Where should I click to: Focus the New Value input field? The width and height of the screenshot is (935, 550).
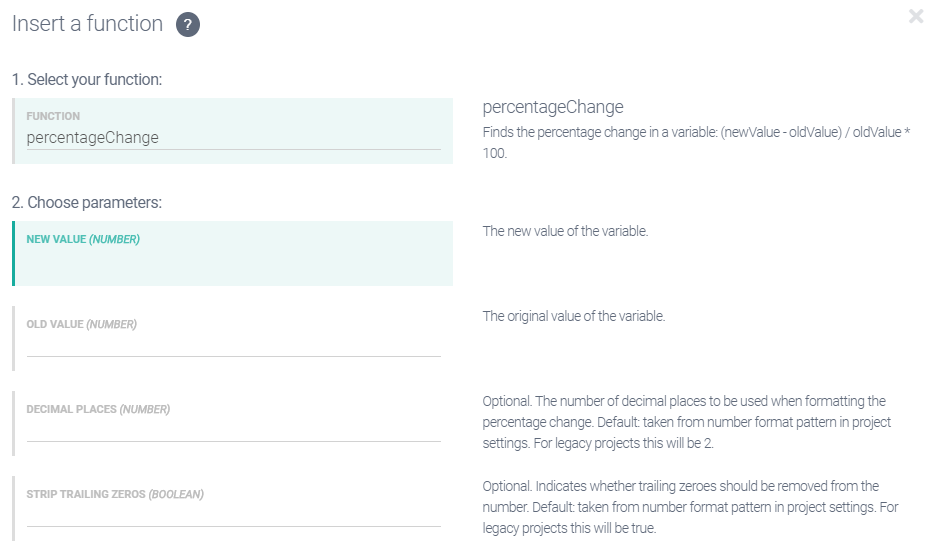[x=233, y=263]
